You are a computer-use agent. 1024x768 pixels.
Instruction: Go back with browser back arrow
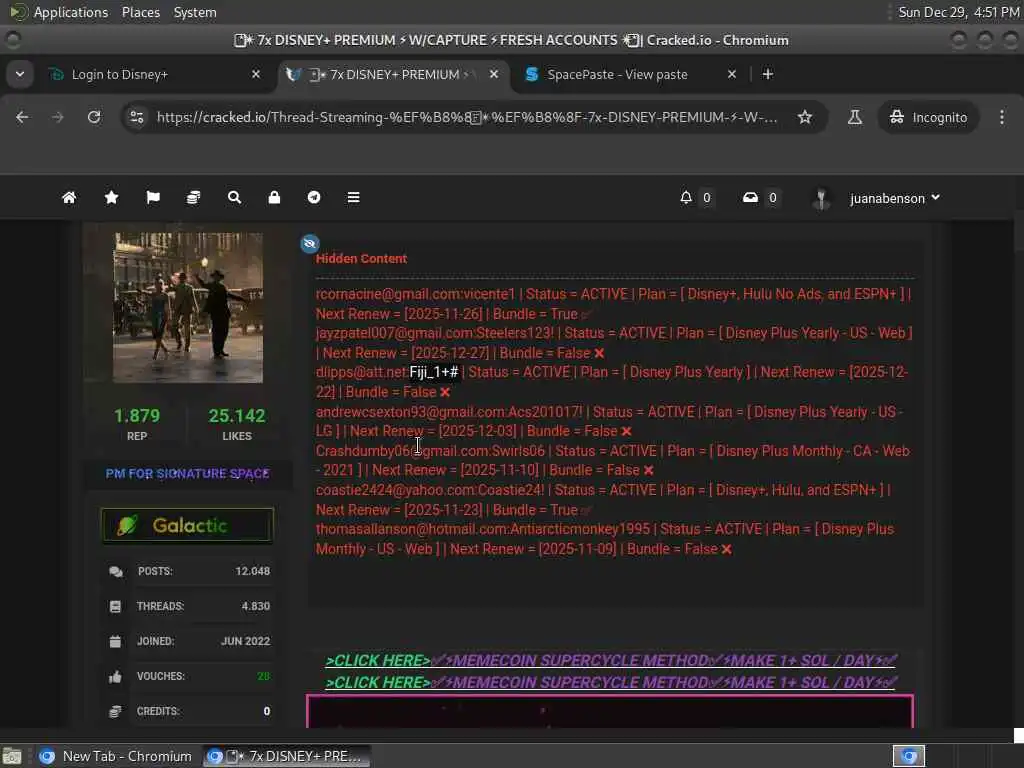22,117
